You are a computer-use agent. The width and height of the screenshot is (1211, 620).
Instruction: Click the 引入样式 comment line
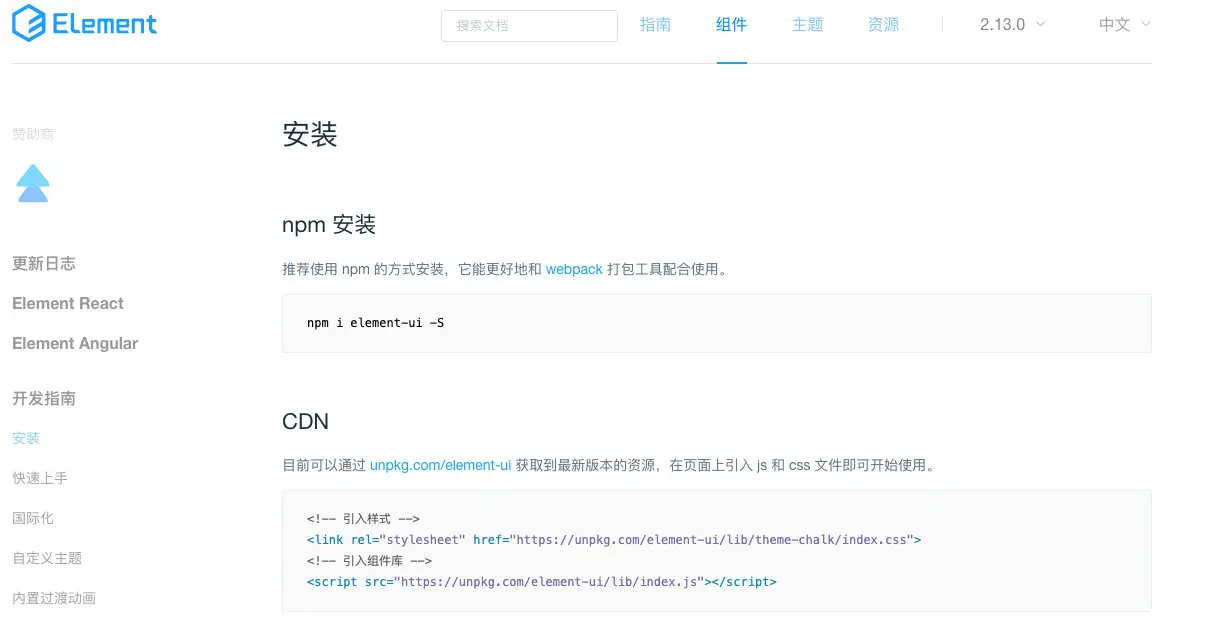[363, 518]
